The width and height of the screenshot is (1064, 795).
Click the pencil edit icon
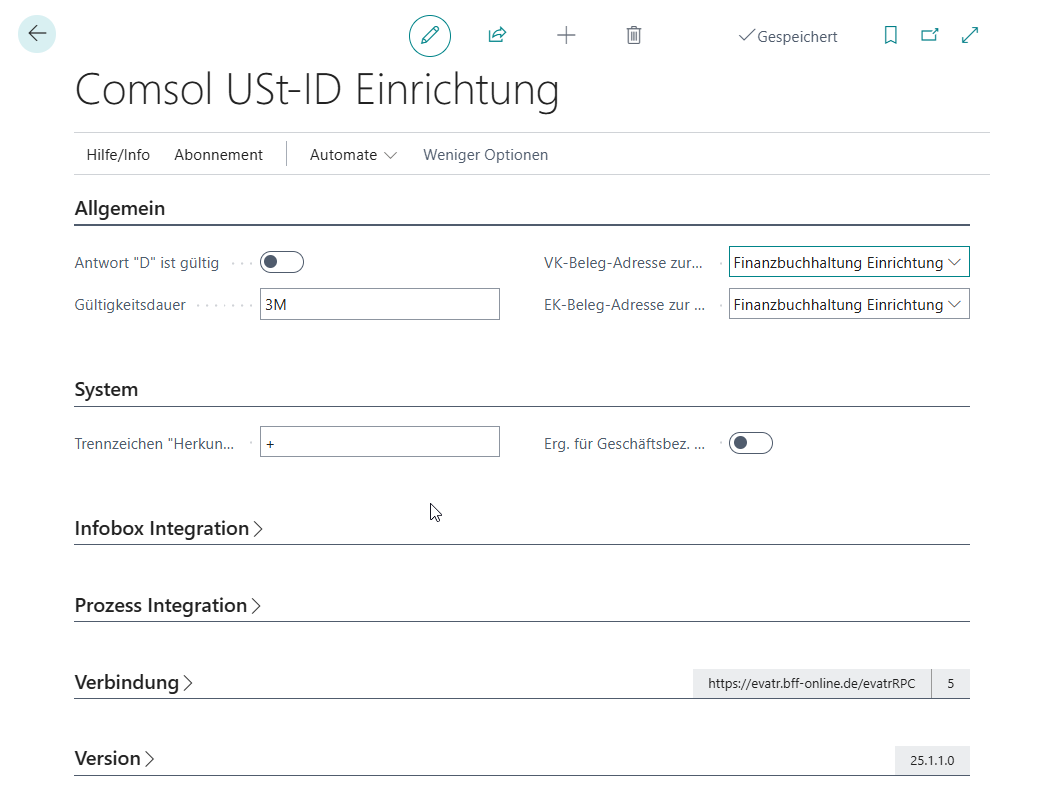pos(430,35)
